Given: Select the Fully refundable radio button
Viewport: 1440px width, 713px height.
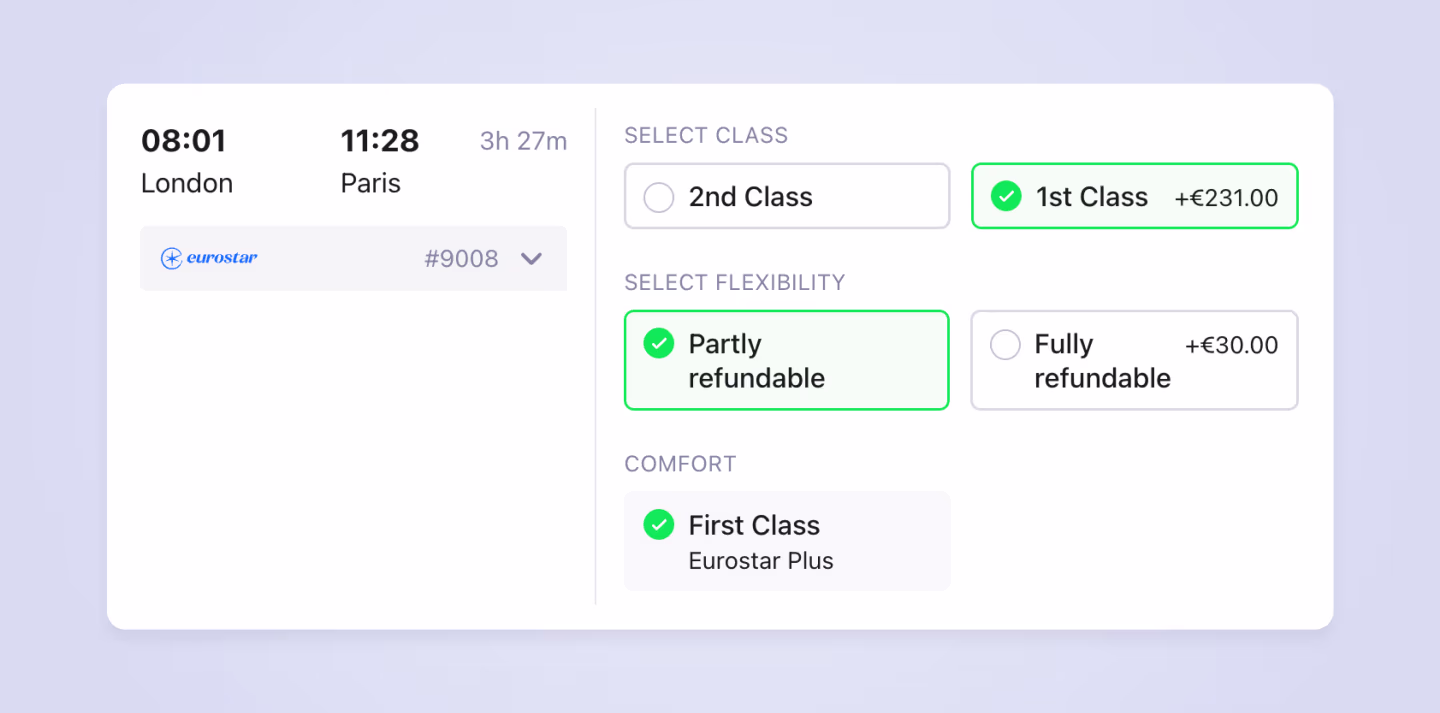Looking at the screenshot, I should pyautogui.click(x=1005, y=345).
